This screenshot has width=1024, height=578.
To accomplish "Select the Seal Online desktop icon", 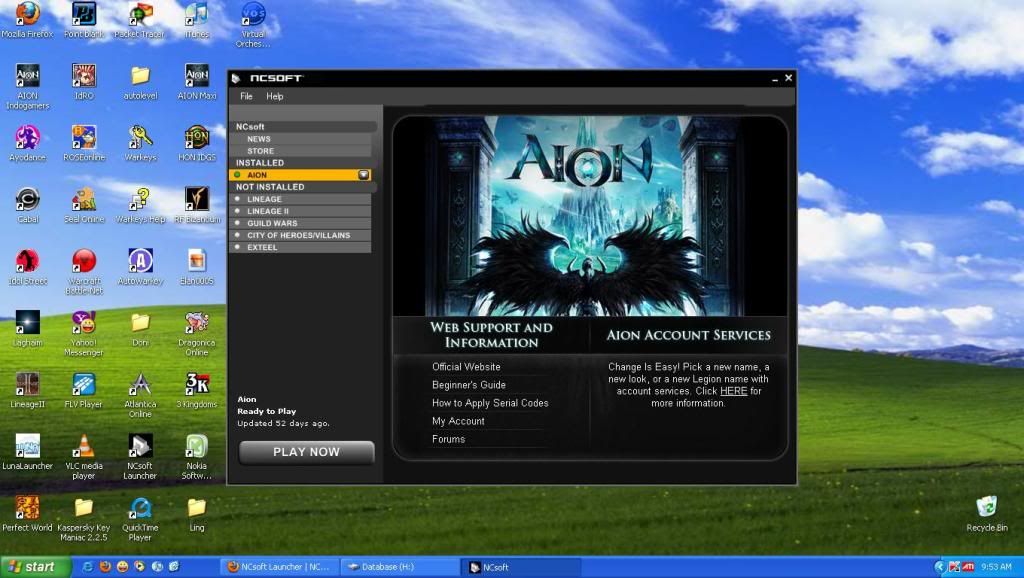I will (84, 205).
